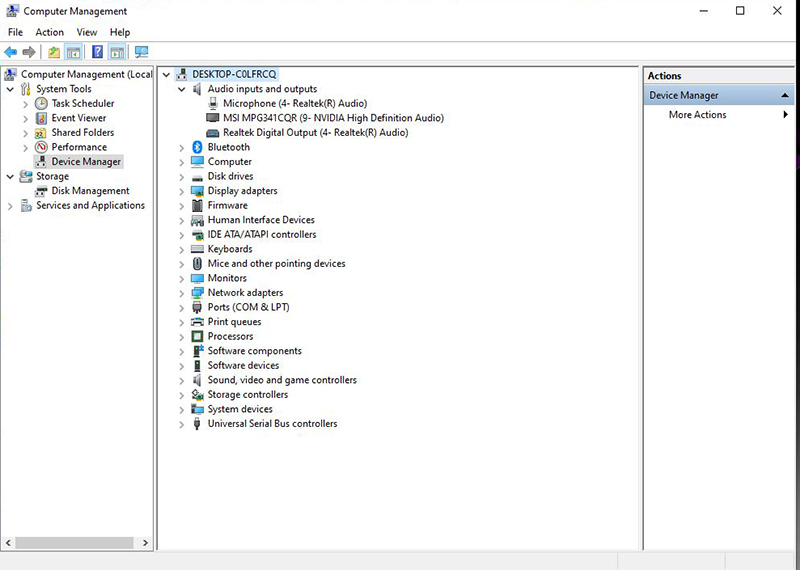Click the Back arrow in the toolbar
800x570 pixels.
coord(10,52)
